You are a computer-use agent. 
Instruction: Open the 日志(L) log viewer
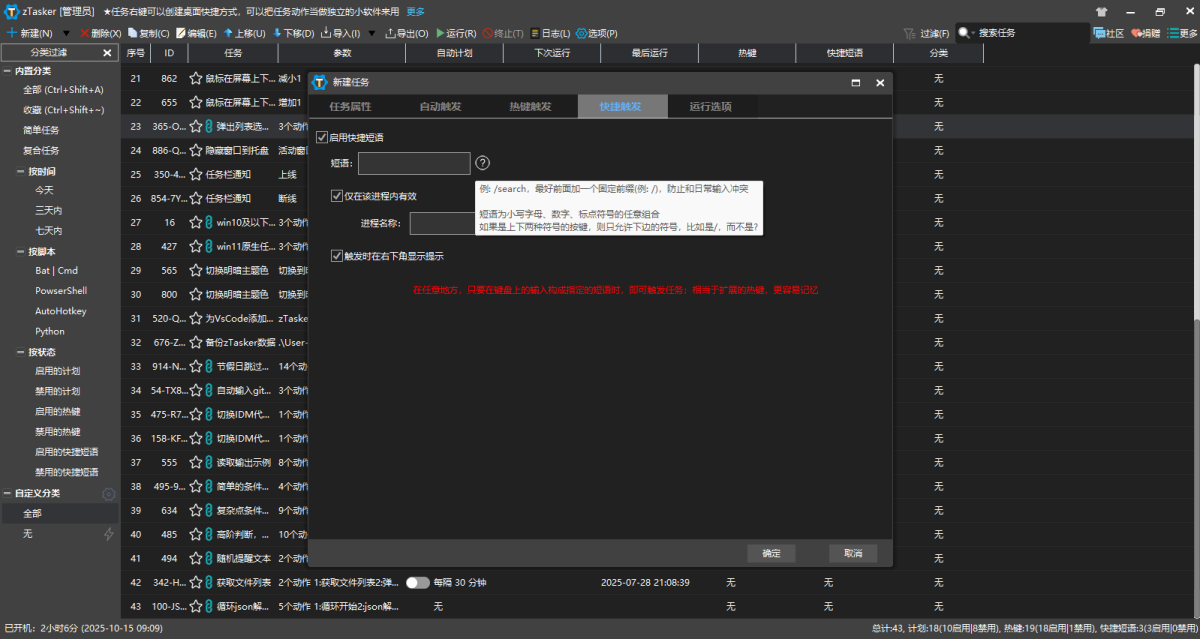point(535,33)
